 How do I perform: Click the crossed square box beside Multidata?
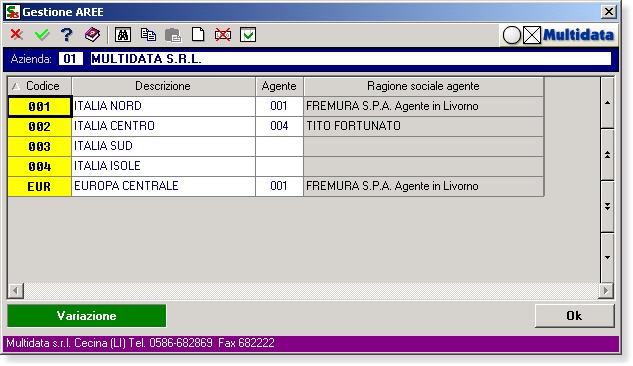(x=532, y=36)
